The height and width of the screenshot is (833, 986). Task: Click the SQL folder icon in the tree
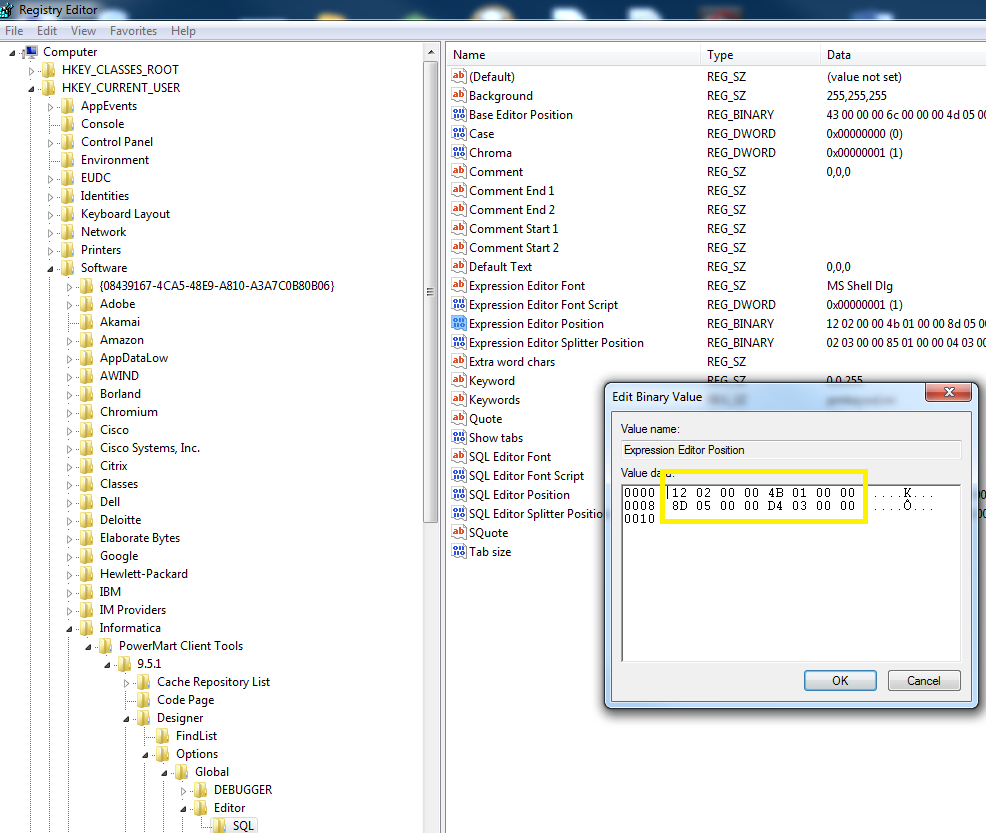[x=220, y=825]
